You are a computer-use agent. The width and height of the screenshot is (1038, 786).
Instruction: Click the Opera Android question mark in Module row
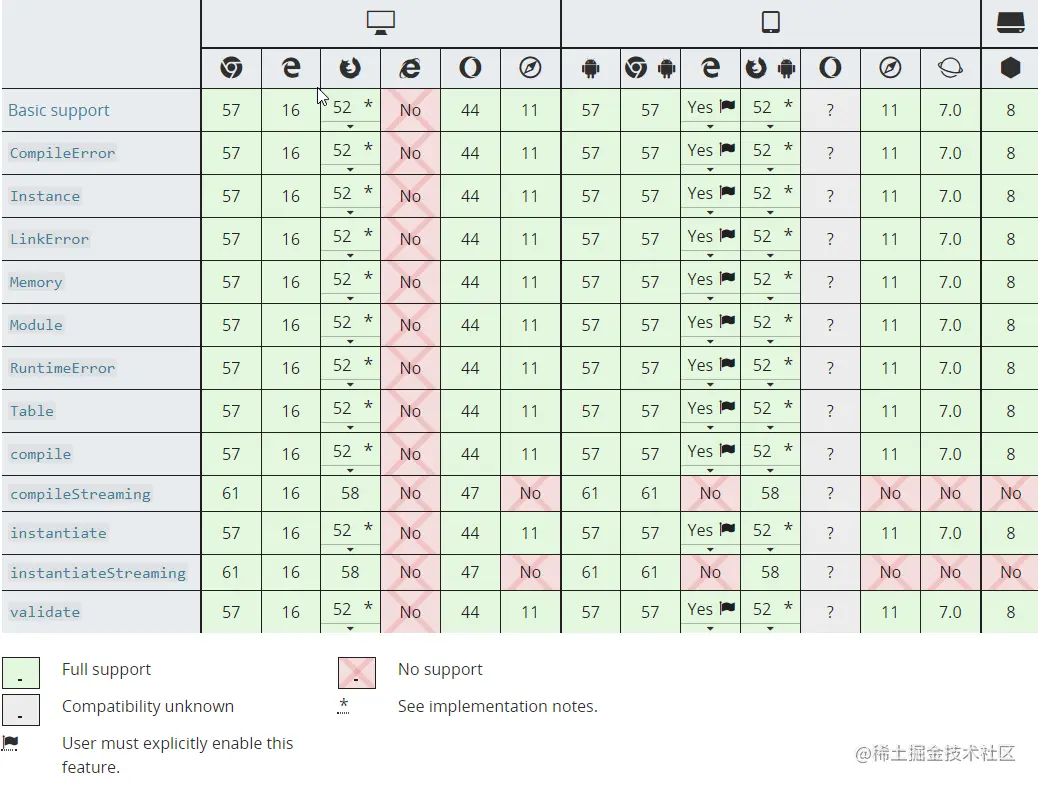tap(830, 326)
